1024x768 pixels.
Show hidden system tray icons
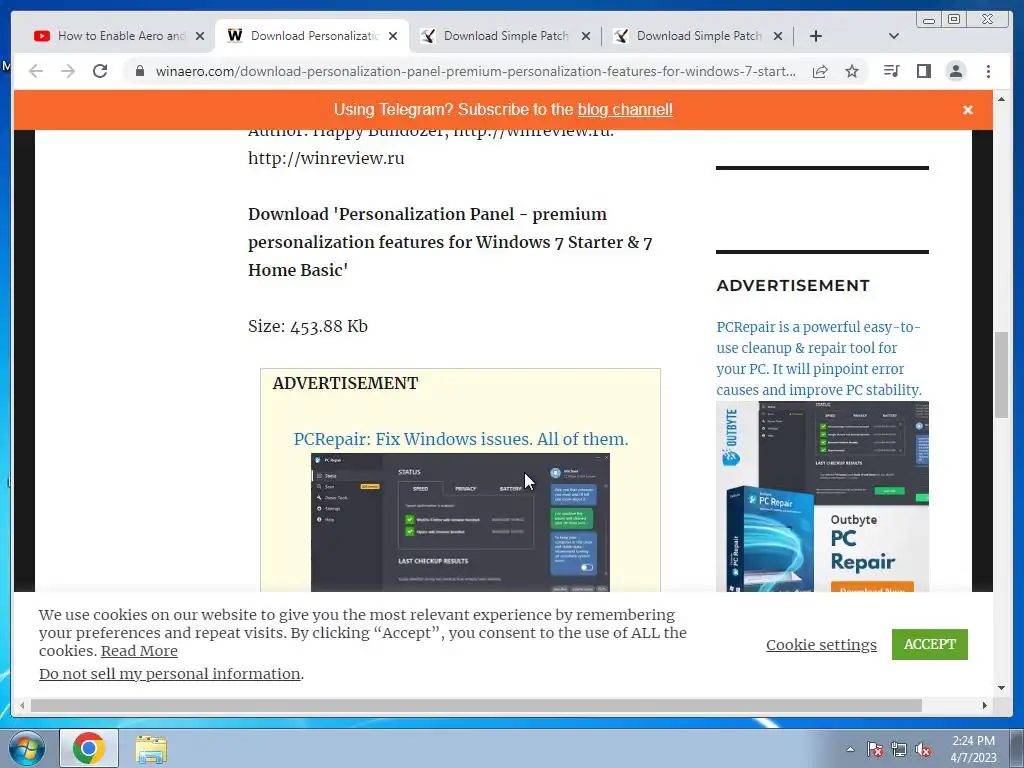click(x=850, y=749)
